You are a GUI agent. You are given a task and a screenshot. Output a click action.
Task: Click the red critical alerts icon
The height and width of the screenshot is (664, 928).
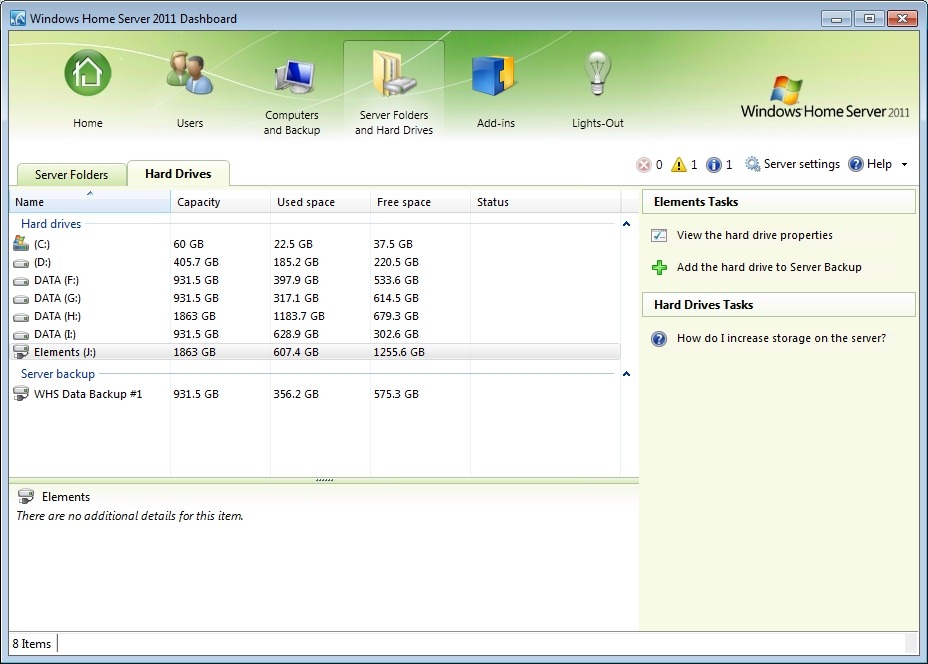pyautogui.click(x=644, y=165)
